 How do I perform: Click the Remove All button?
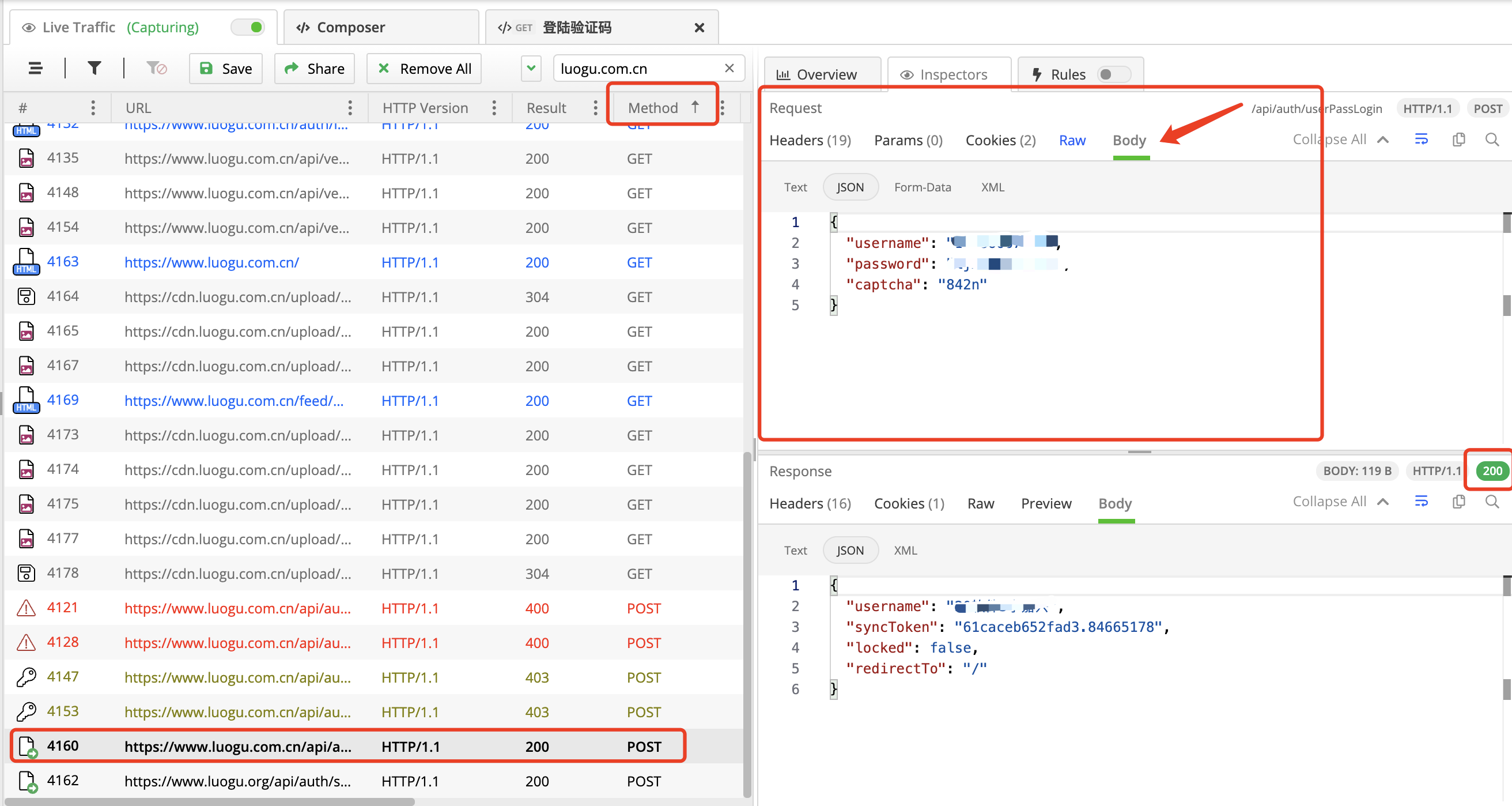point(424,69)
